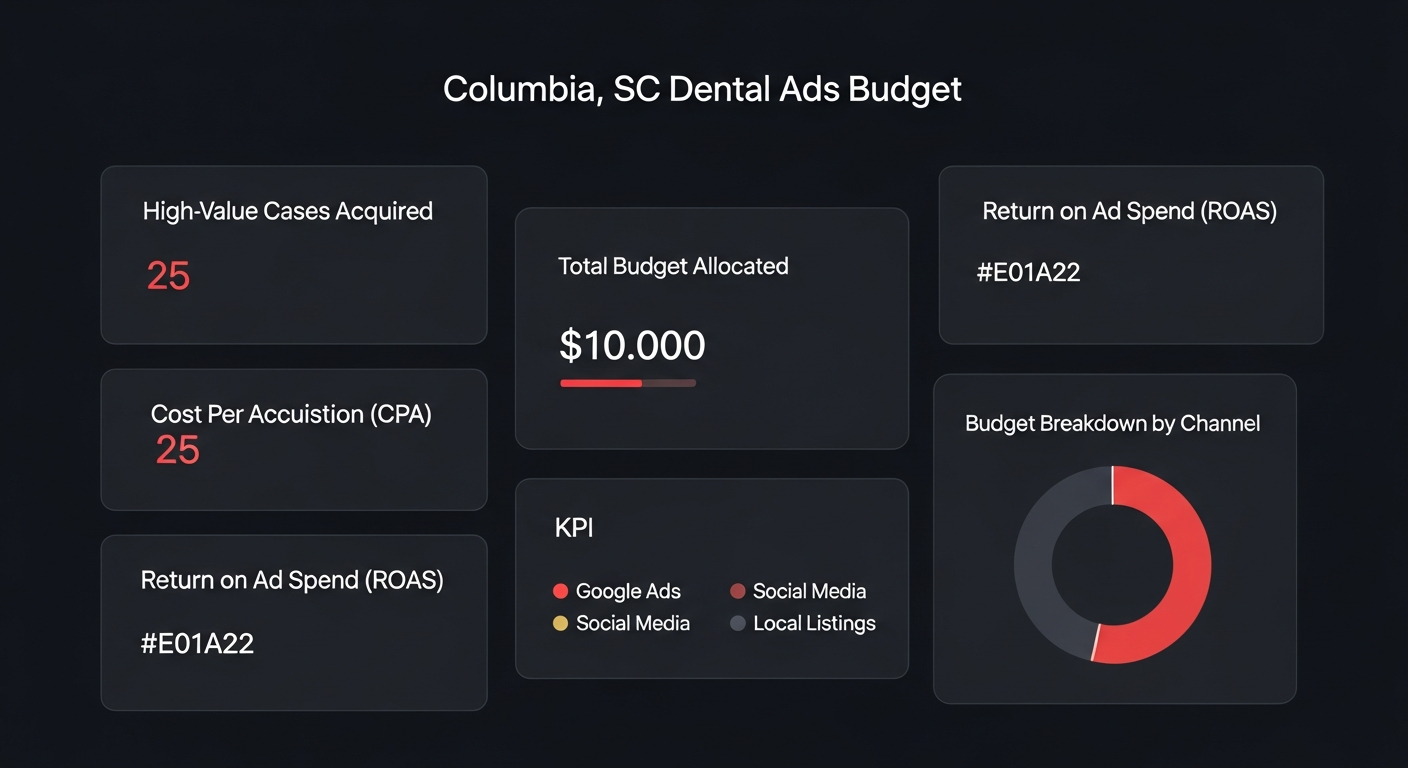Screen dimensions: 1408x768
Task: Open the Cost Per Acquisition (CPA) heading
Action: [291, 414]
